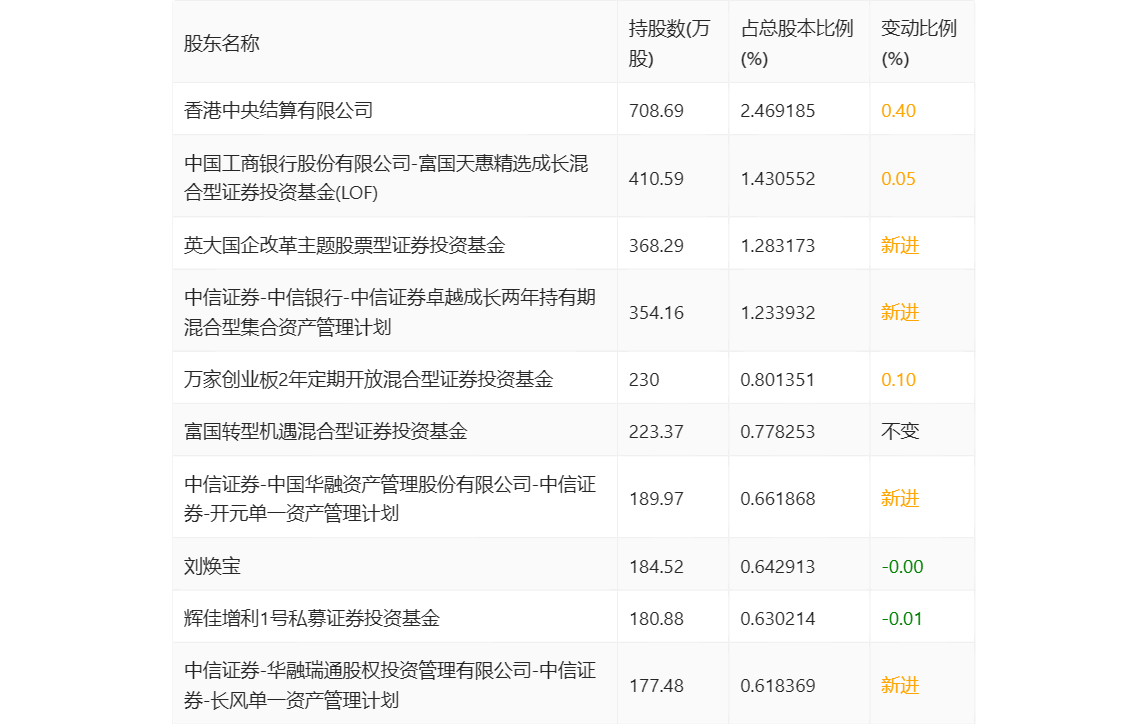Screen dimensions: 1148x724
Task: Select shareholder 香港中央结算有限公司
Action: [278, 110]
